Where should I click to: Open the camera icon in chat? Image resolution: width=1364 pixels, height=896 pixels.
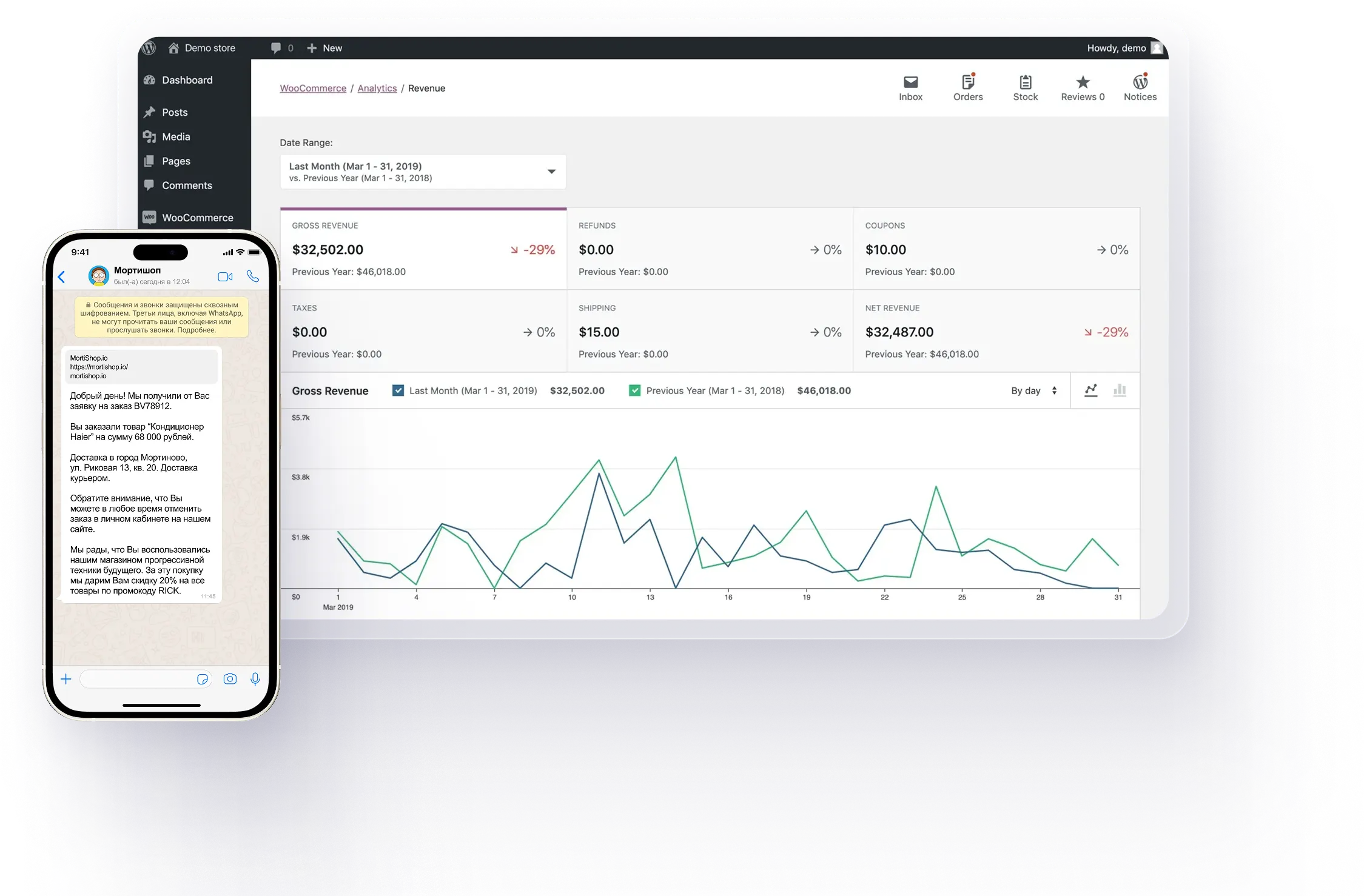click(230, 679)
